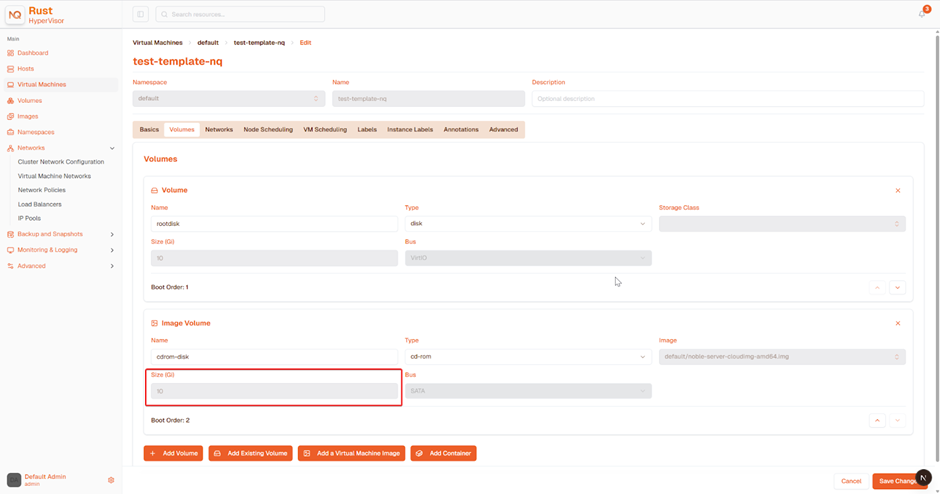Focus the Search resources field

coord(240,14)
